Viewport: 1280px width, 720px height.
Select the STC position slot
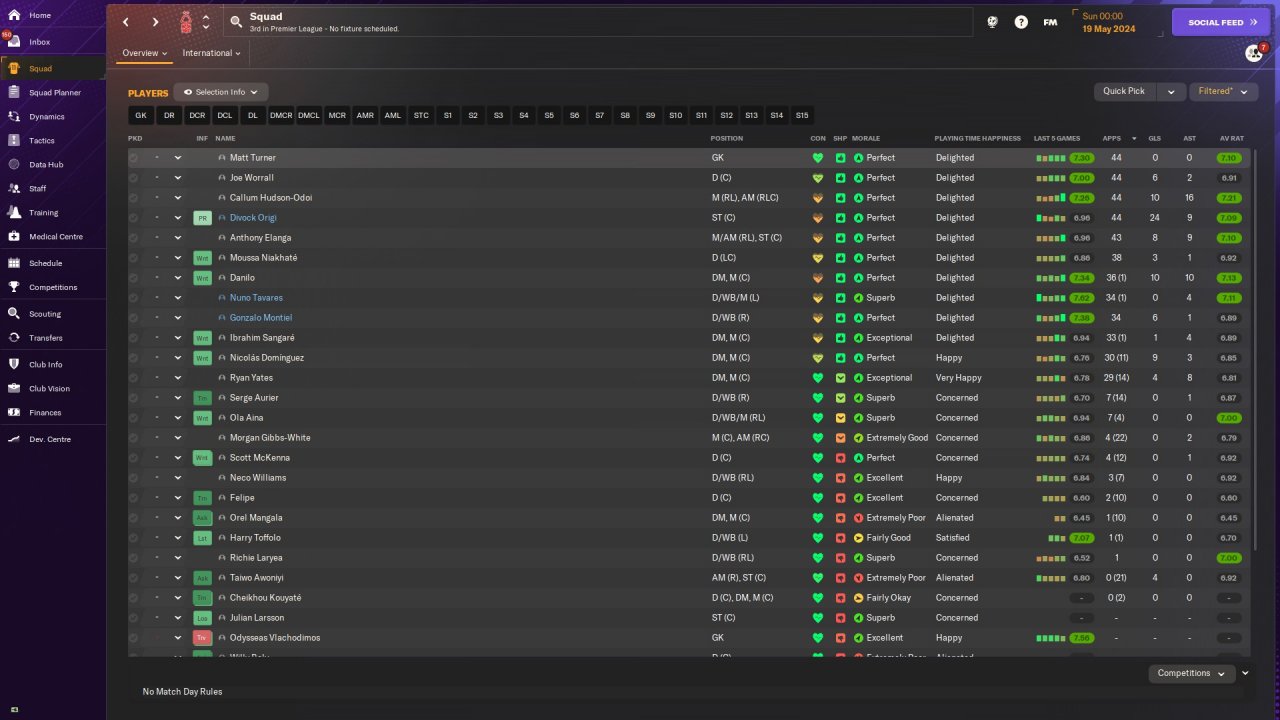pyautogui.click(x=421, y=116)
